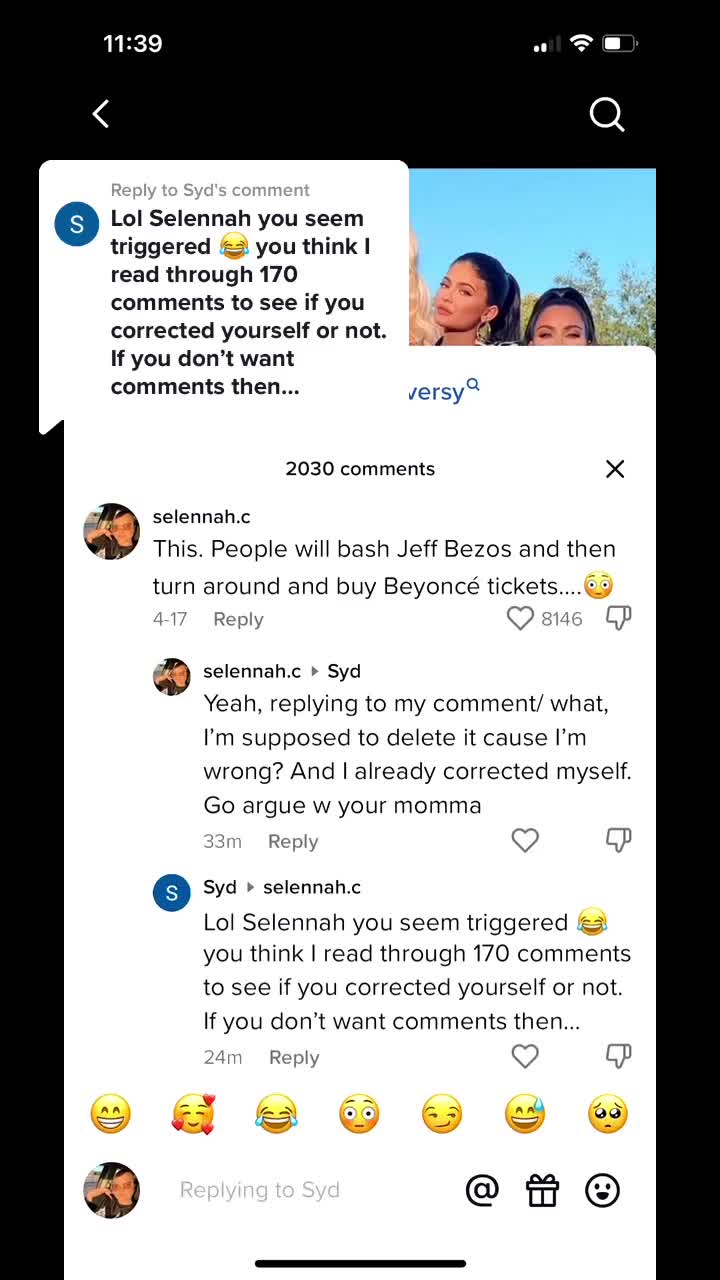This screenshot has width=720, height=1280.
Task: Reply to the 4-17 top comment
Action: click(x=238, y=619)
